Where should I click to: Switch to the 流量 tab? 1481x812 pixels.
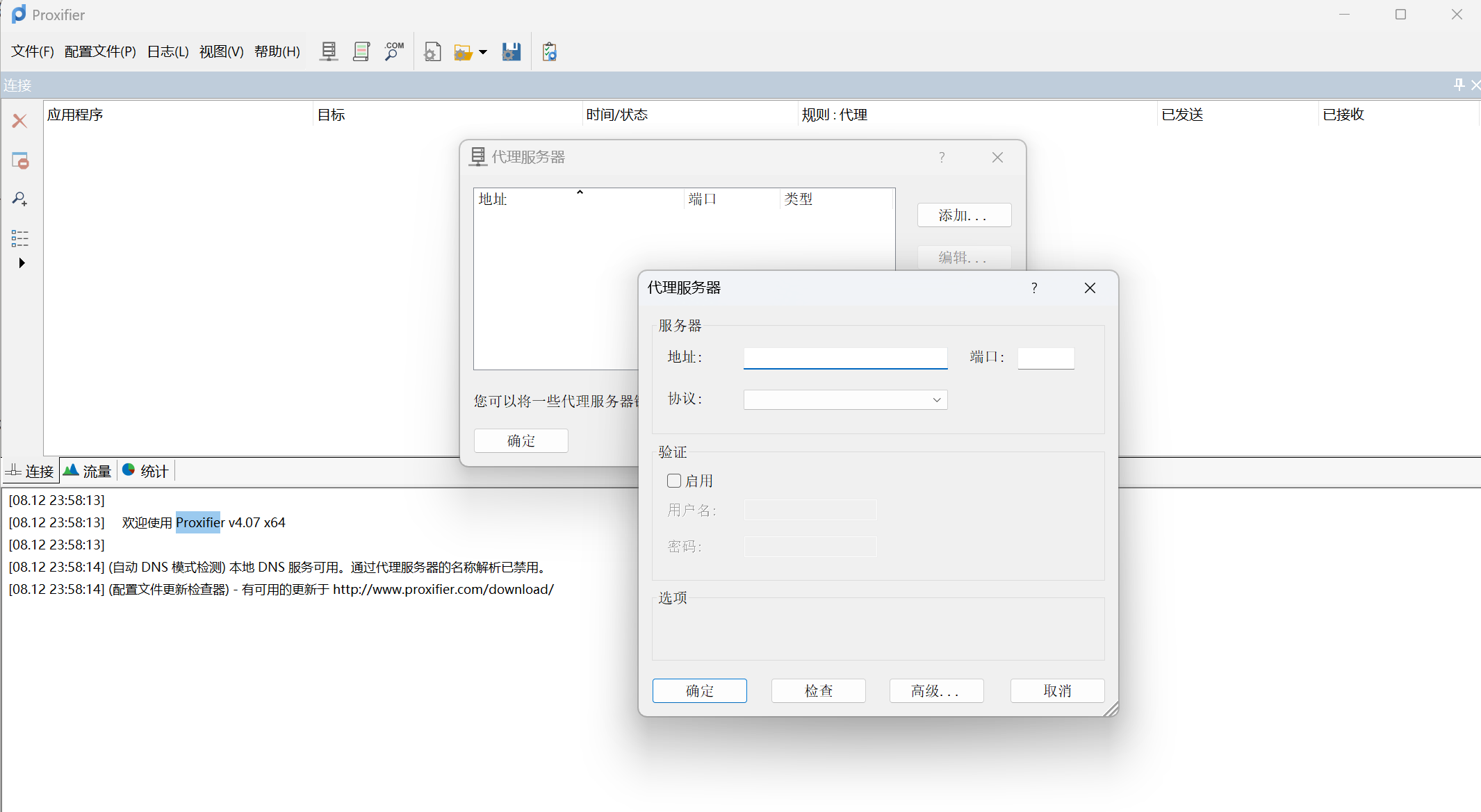(88, 471)
